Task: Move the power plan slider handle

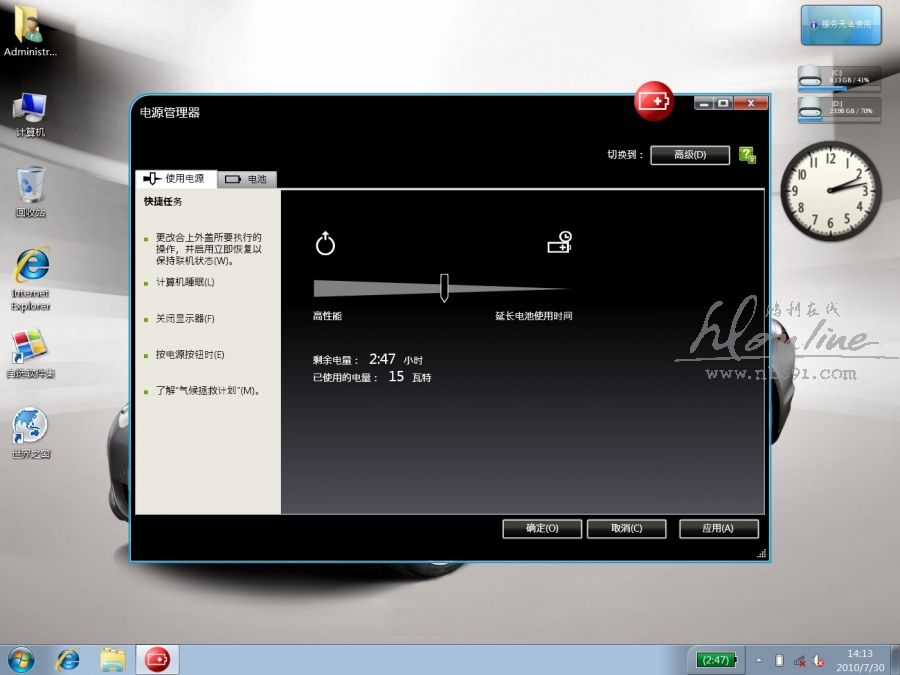Action: (444, 288)
